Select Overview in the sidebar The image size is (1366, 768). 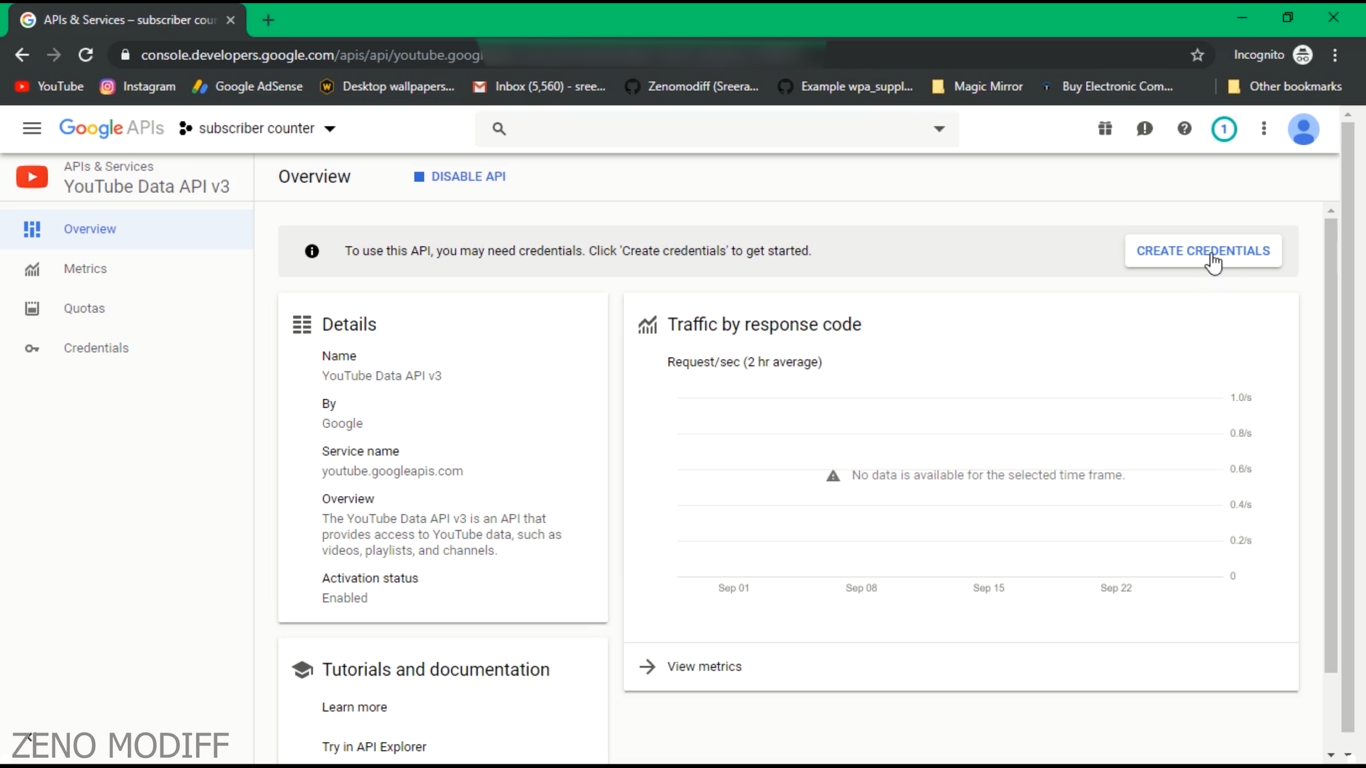click(x=127, y=229)
